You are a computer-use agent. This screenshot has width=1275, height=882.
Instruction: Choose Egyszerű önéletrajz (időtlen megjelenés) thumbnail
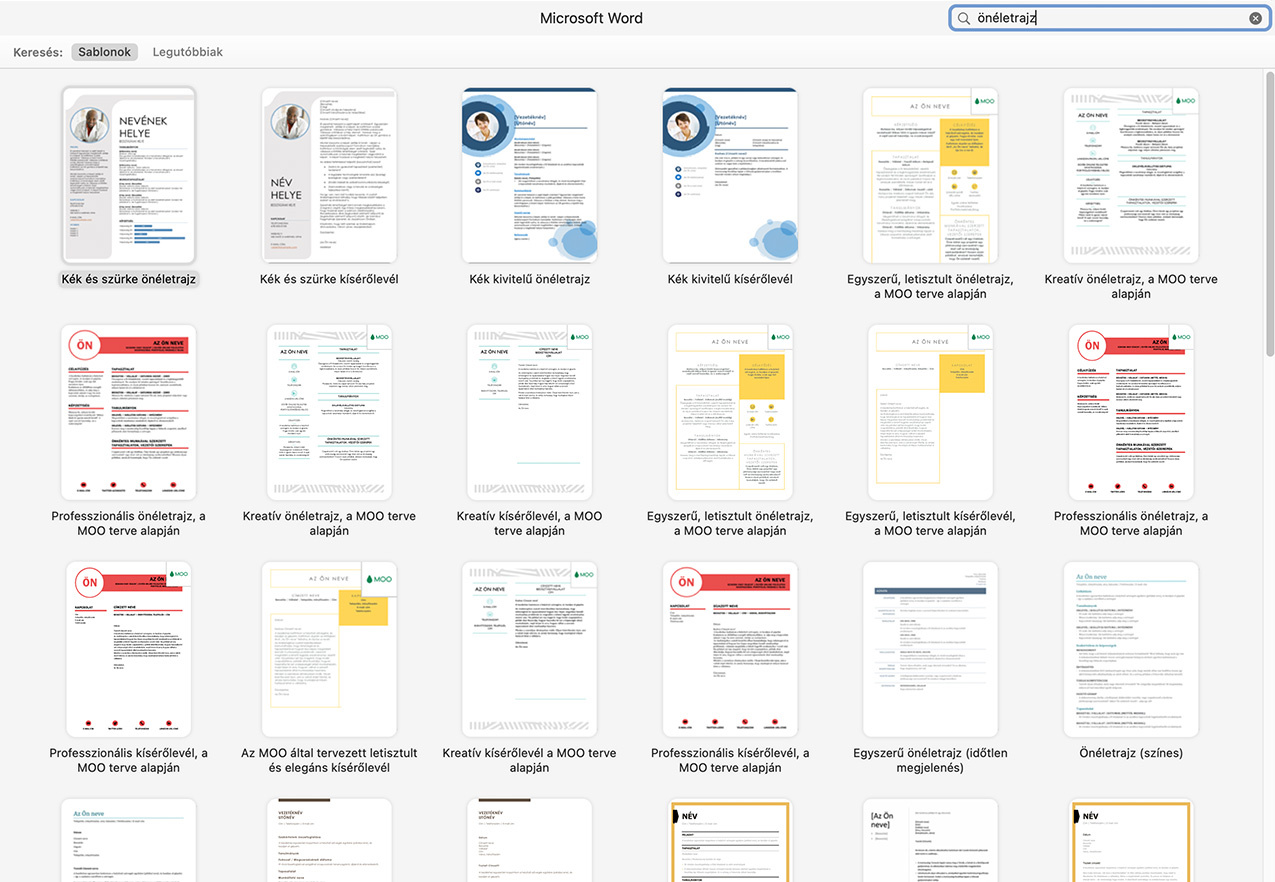(x=930, y=649)
